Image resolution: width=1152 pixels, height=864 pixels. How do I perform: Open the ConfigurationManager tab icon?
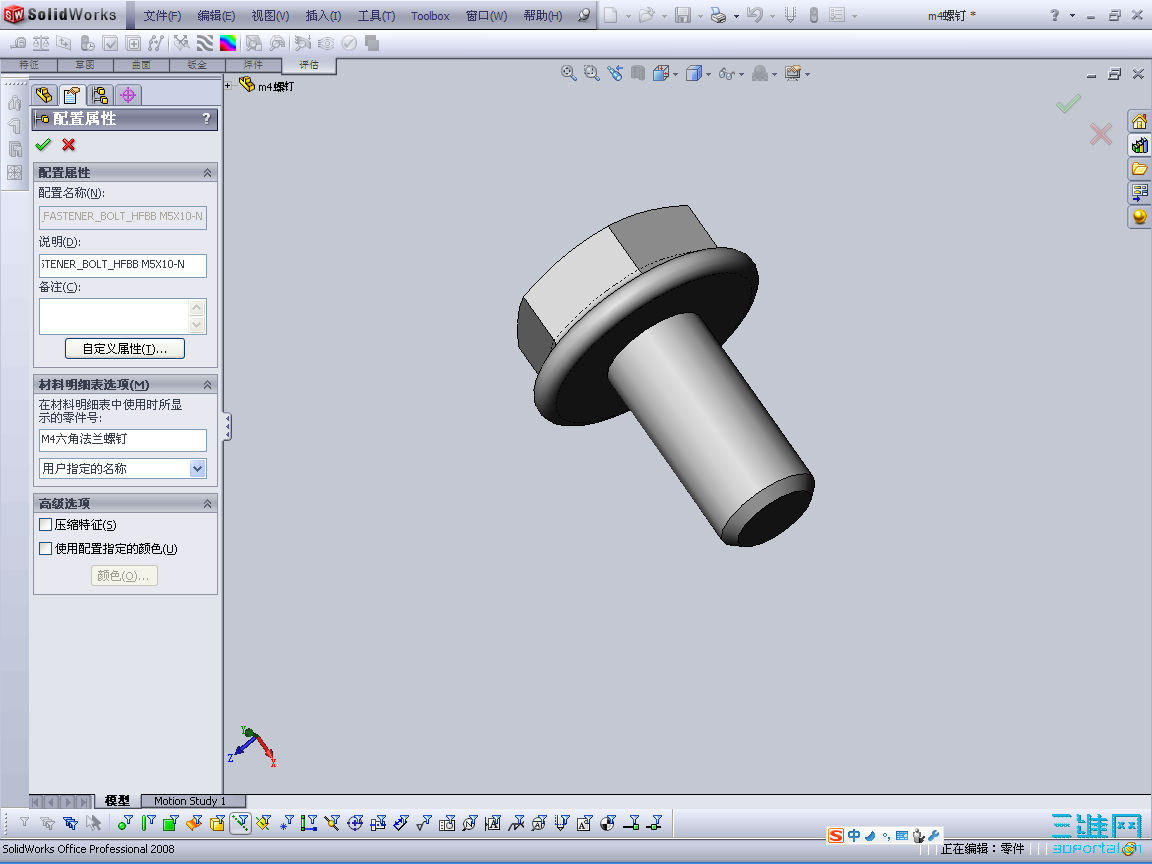pyautogui.click(x=100, y=95)
